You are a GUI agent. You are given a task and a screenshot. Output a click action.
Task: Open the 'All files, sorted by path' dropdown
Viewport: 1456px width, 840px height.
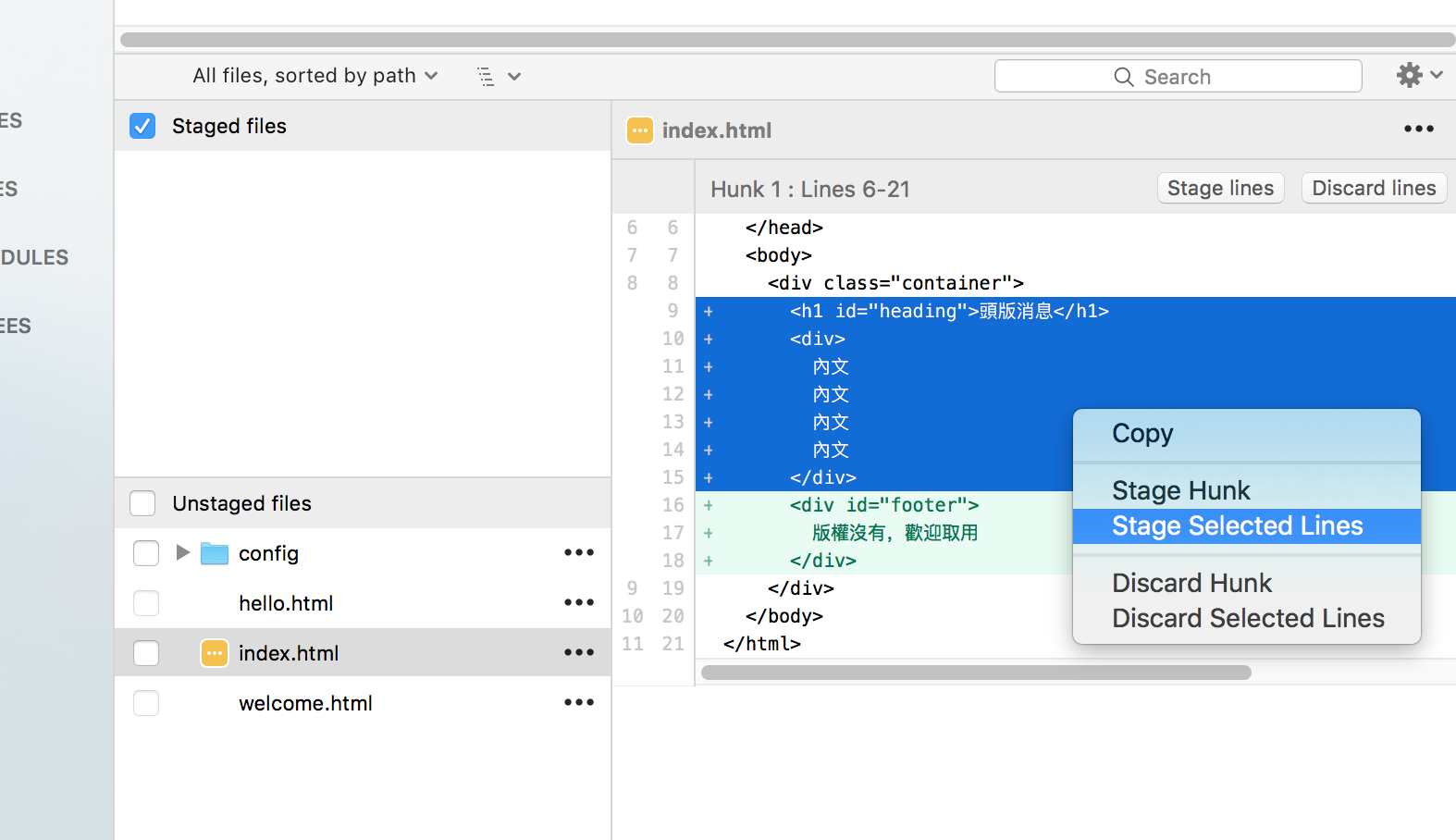click(x=315, y=76)
